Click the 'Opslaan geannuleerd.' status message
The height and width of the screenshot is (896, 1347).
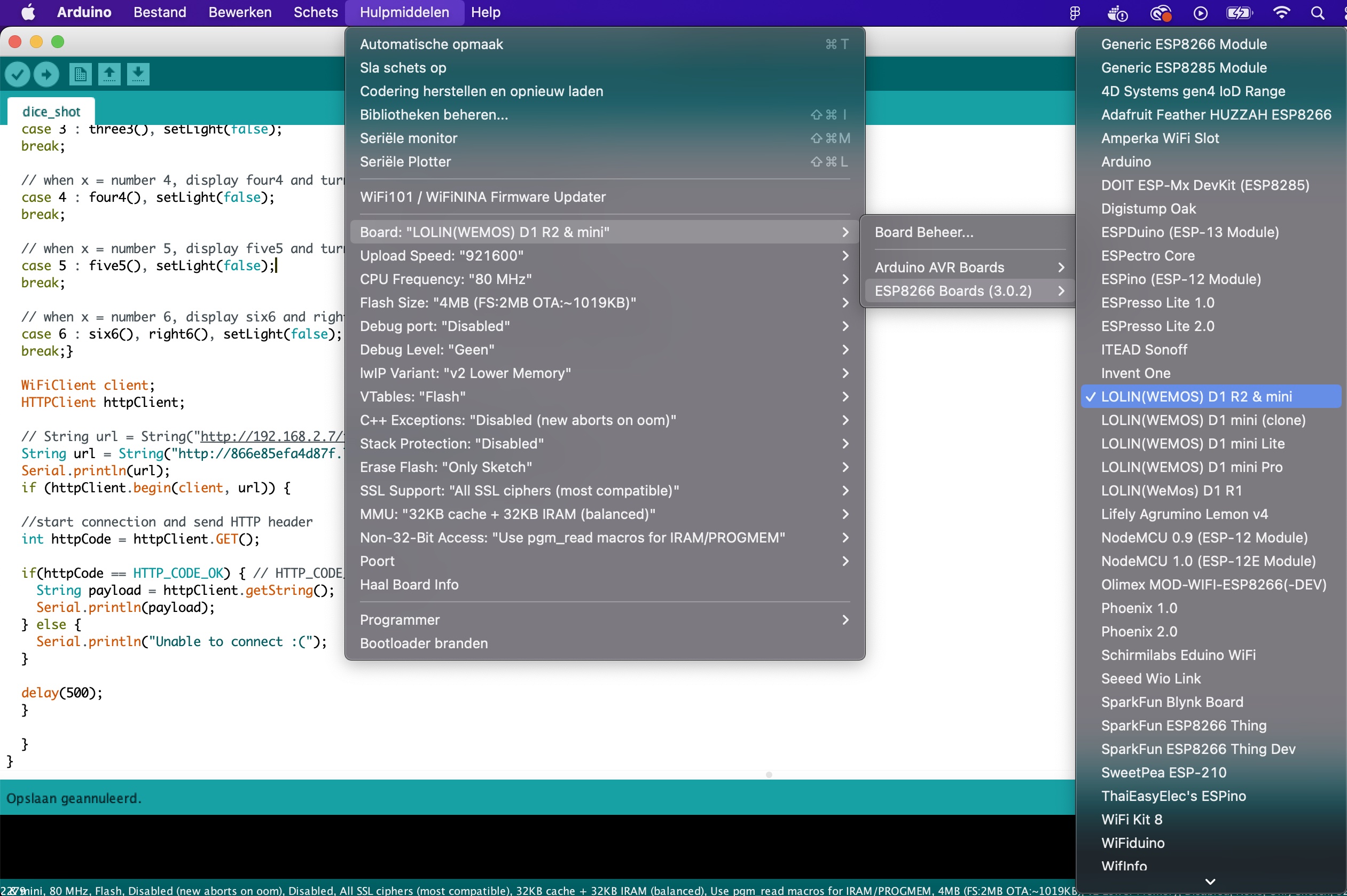[74, 798]
